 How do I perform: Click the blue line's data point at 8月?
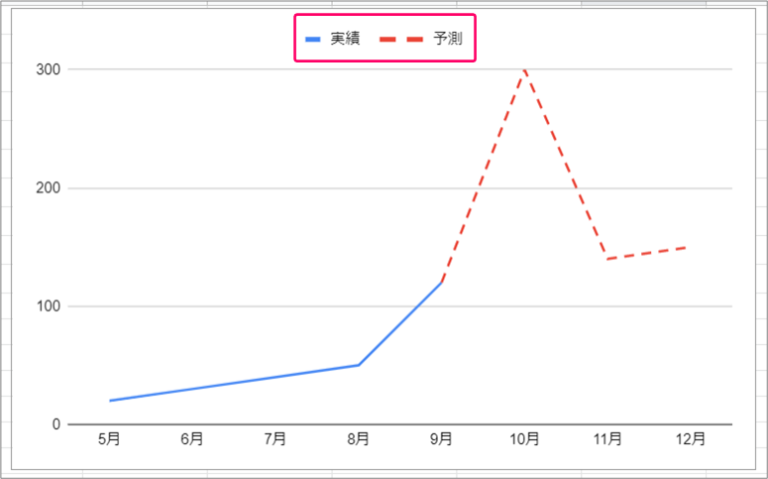[359, 365]
